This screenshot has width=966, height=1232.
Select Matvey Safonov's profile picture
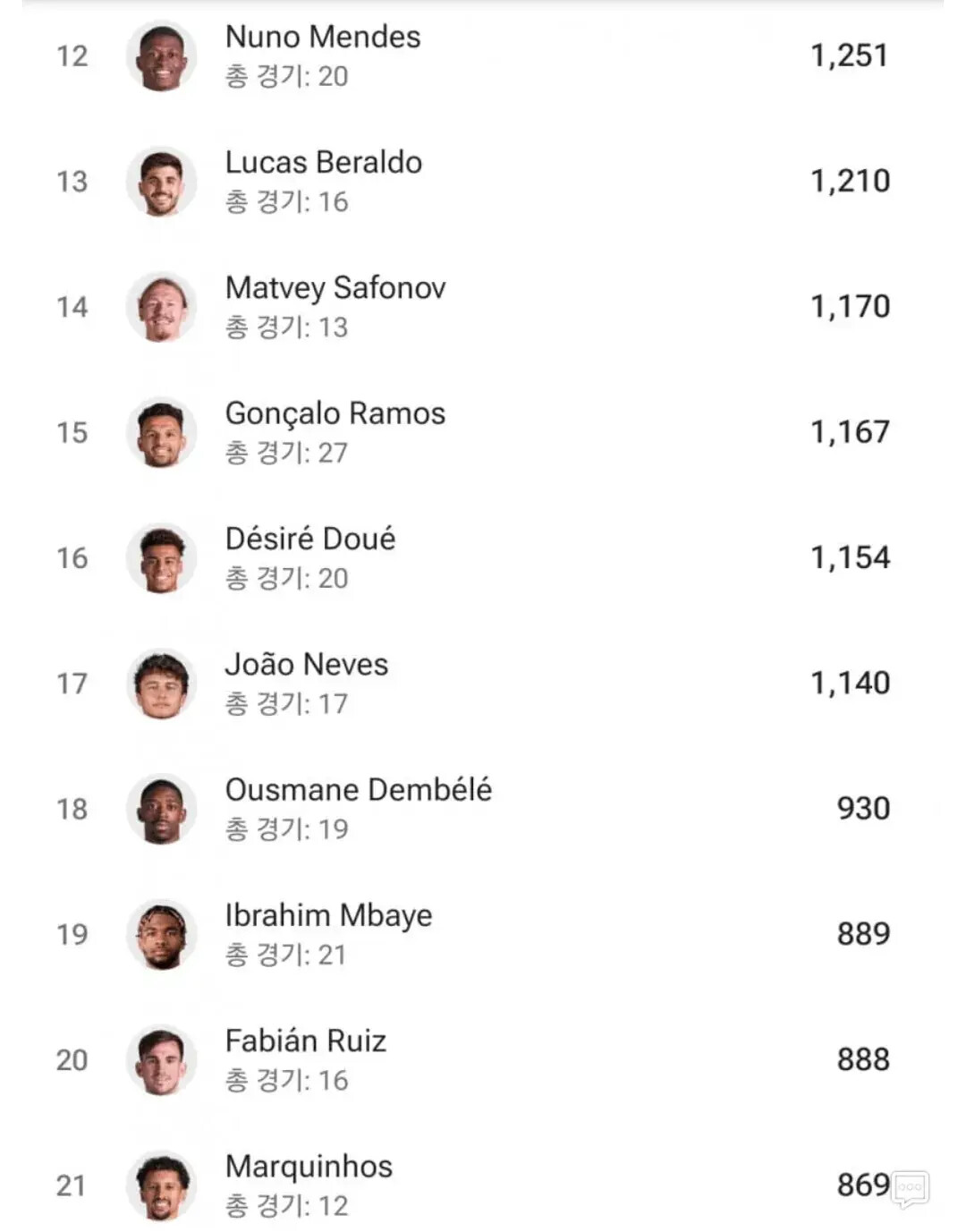pos(161,307)
